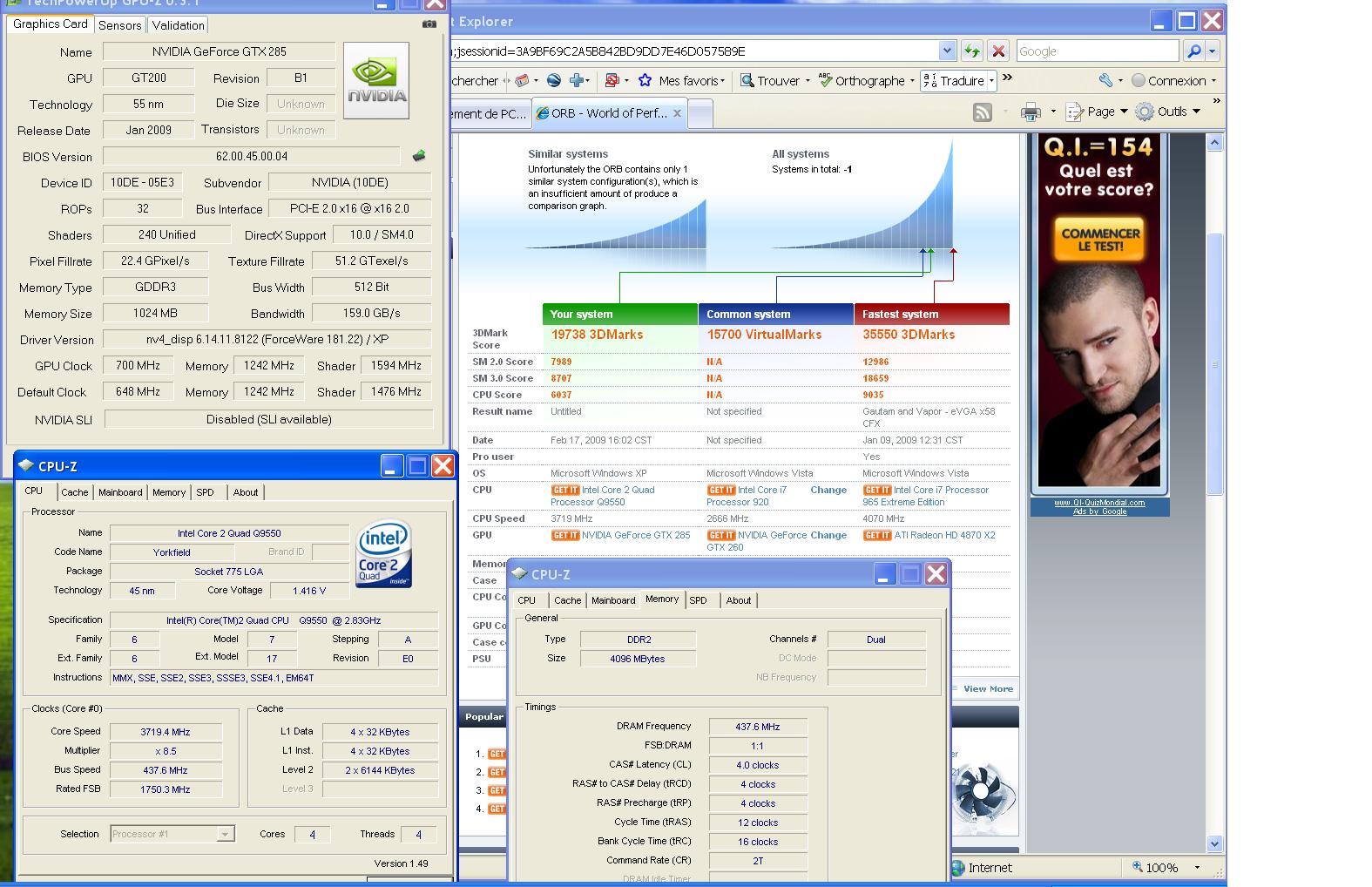
Task: Click GET IT next to ATI Radeon HD 4870 X2
Action: tap(876, 535)
